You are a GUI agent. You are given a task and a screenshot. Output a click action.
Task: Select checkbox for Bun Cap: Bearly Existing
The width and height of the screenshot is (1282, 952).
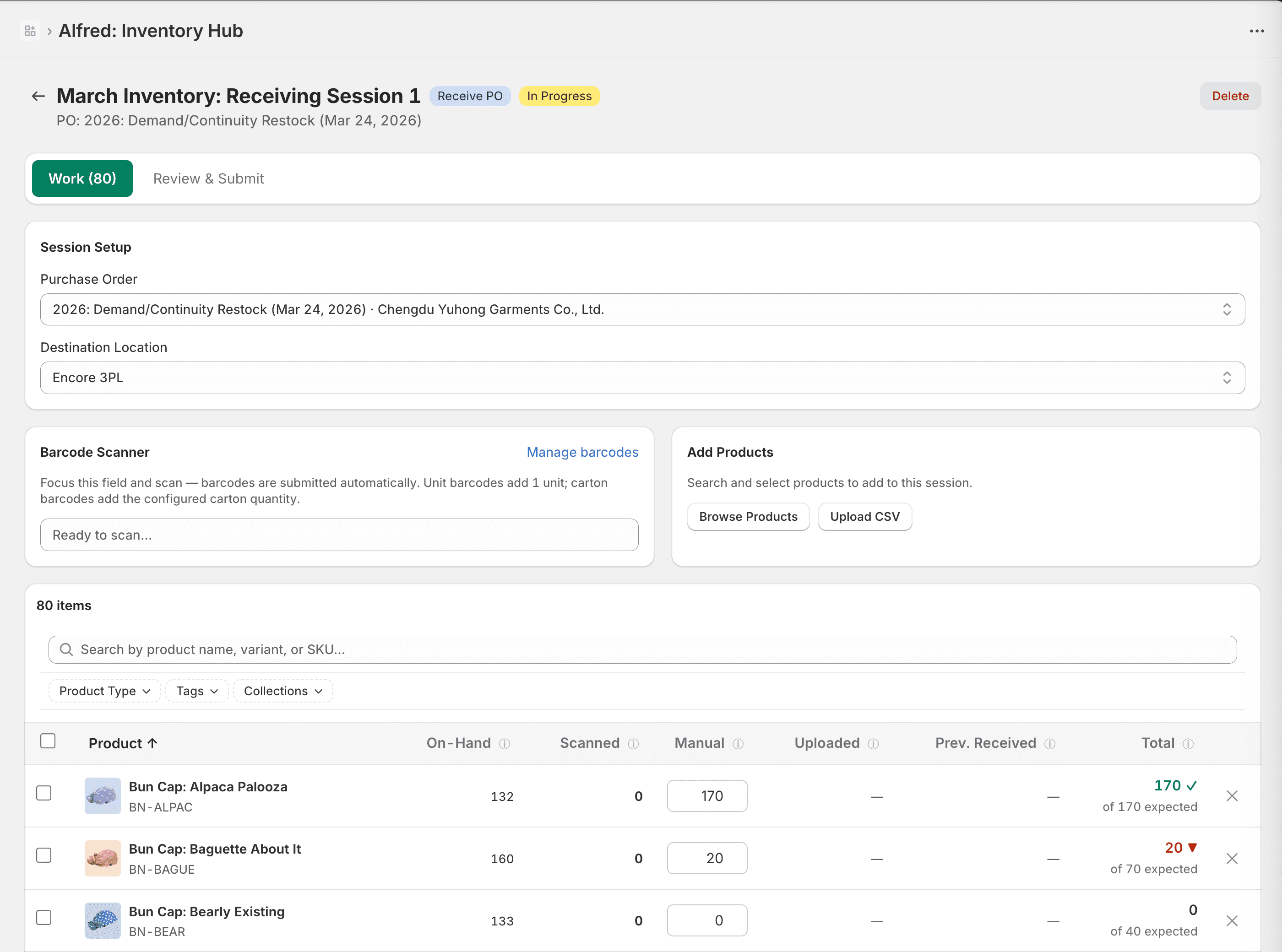[x=44, y=918]
